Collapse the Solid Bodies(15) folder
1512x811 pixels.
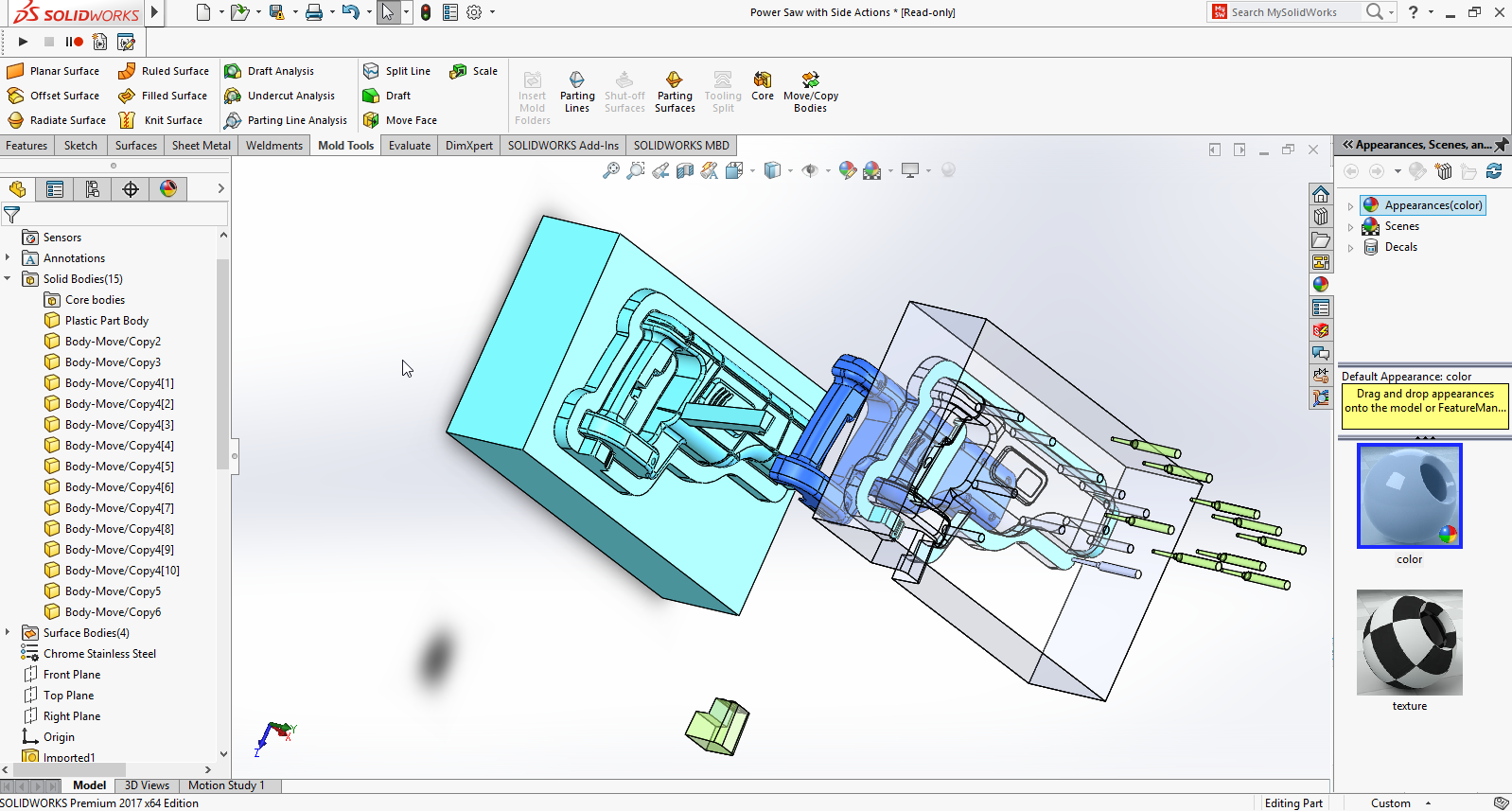click(8, 279)
